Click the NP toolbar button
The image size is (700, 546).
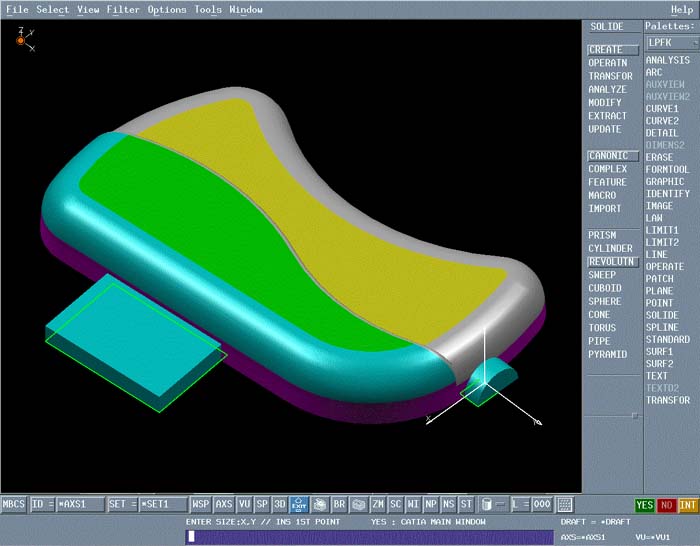[431, 505]
